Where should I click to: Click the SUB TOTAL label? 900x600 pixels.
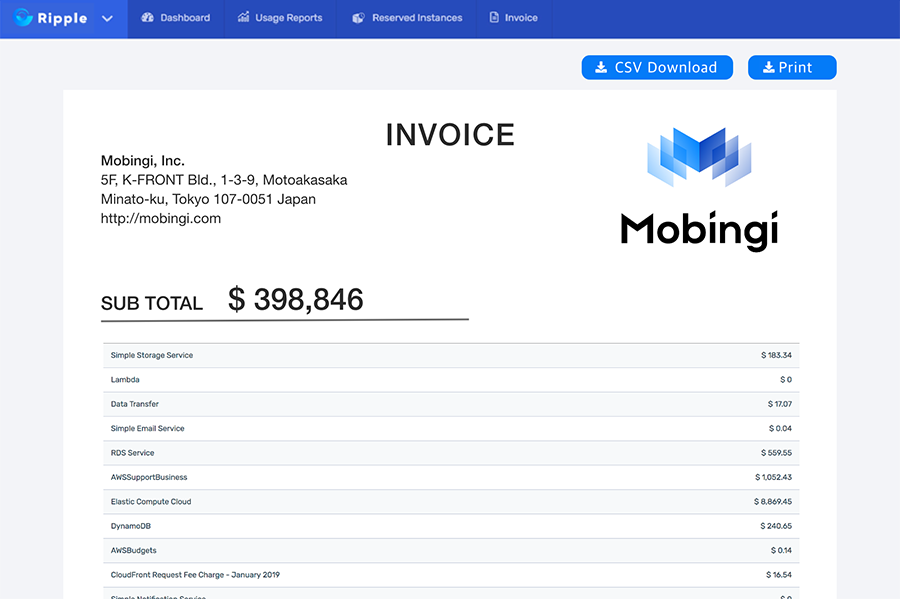point(152,303)
